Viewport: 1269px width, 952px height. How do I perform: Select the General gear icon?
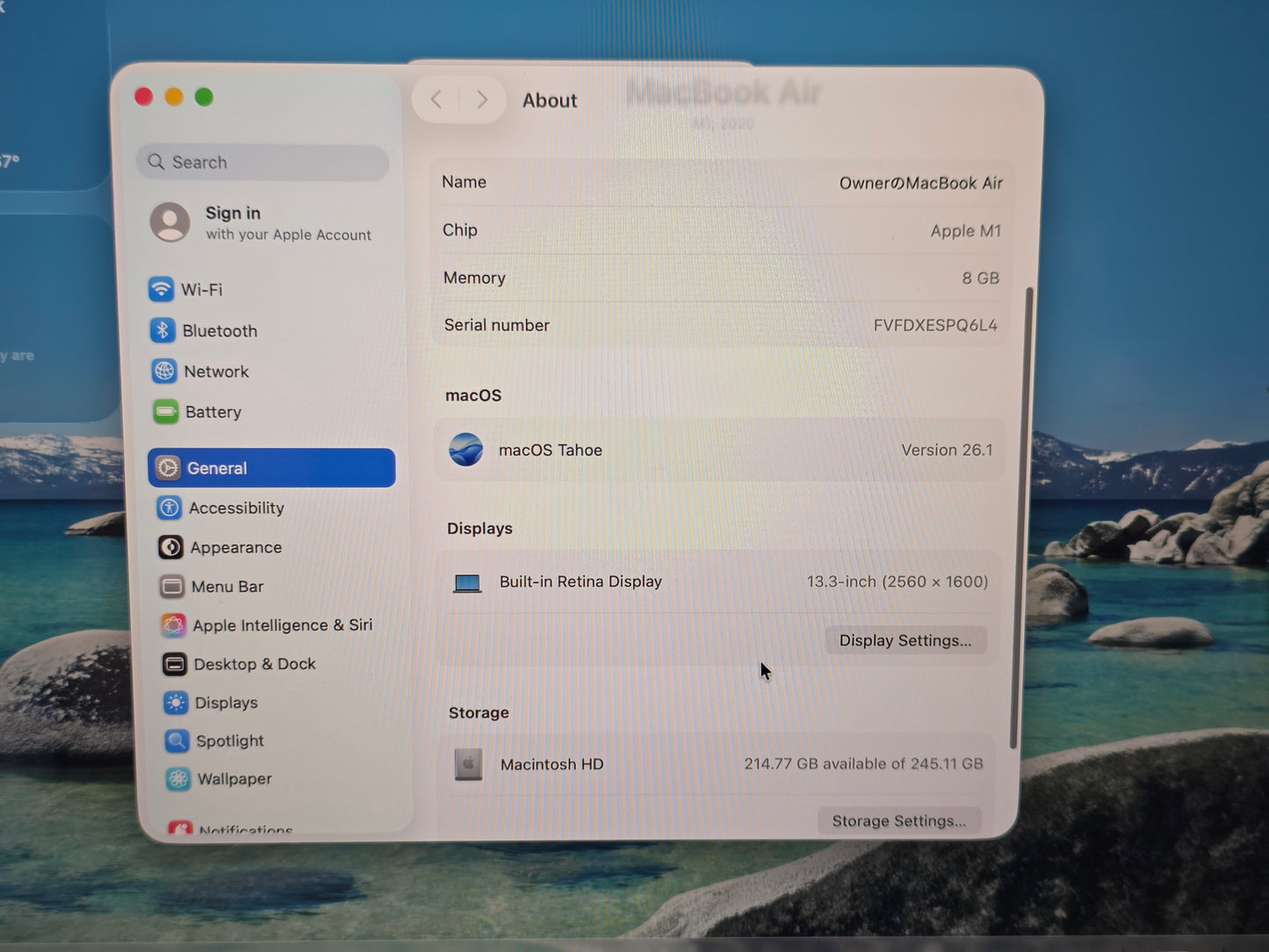coord(168,468)
